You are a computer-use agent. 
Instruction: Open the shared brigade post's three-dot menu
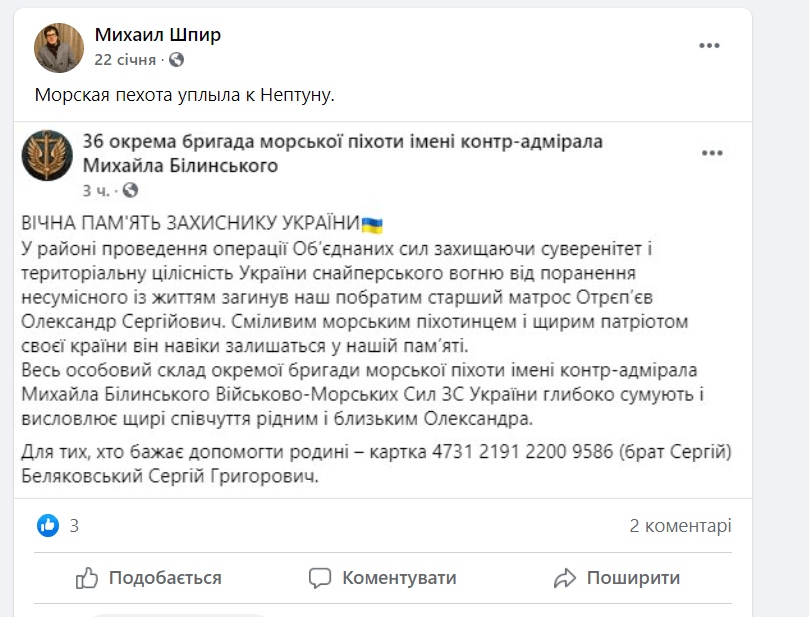coord(711,152)
